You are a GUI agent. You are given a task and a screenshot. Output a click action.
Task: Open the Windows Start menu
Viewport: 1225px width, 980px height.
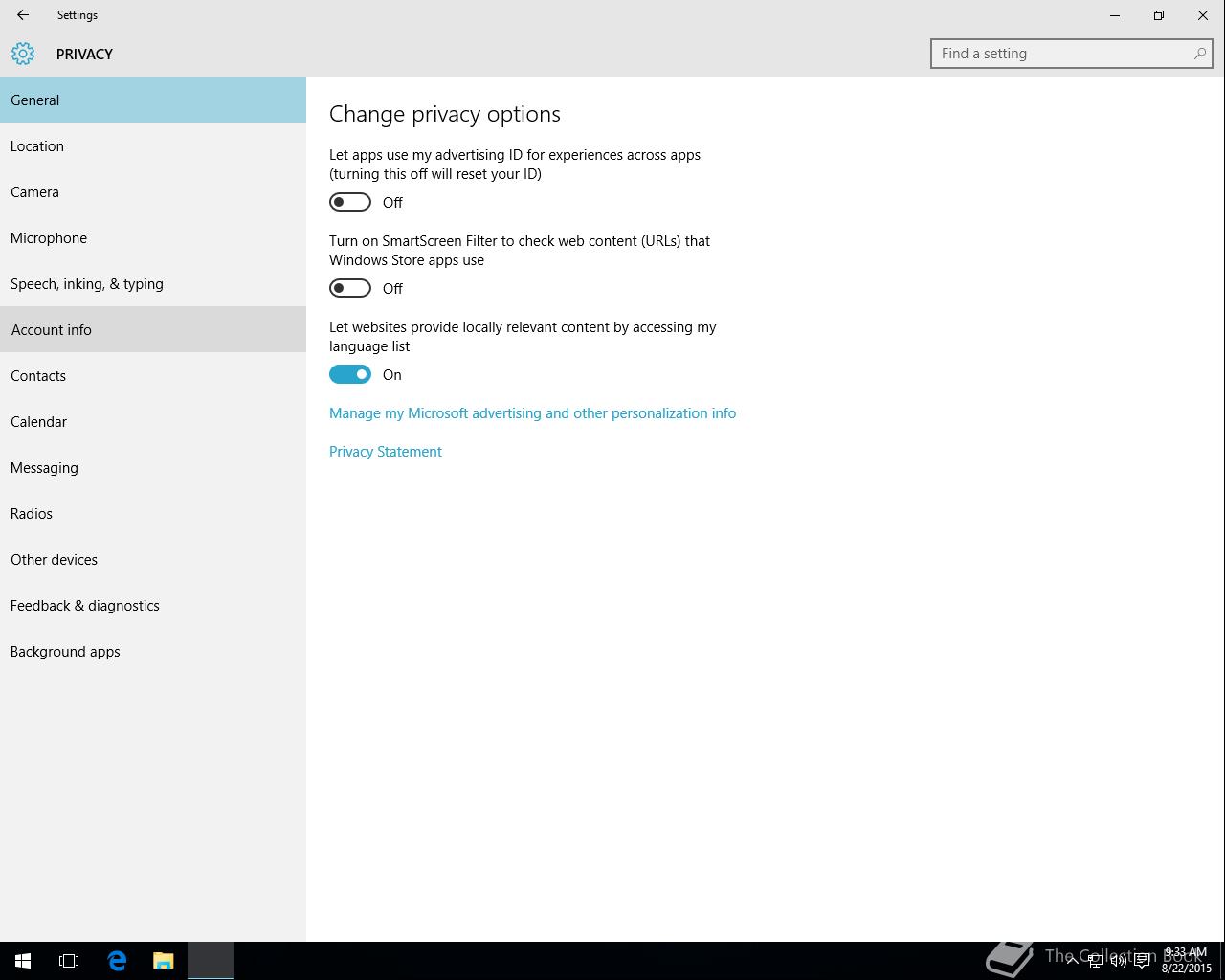(x=23, y=961)
